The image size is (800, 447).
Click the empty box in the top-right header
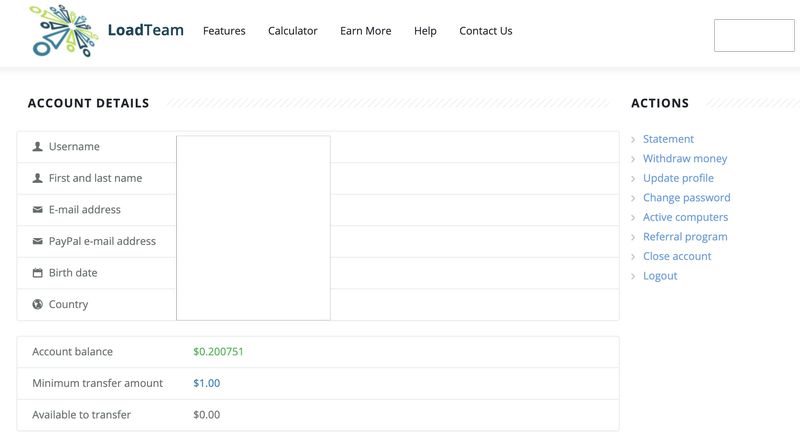753,35
